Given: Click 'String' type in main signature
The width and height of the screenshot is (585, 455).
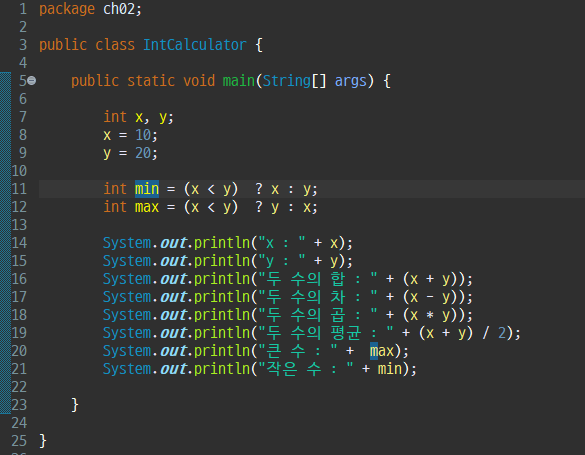Looking at the screenshot, I should (287, 81).
